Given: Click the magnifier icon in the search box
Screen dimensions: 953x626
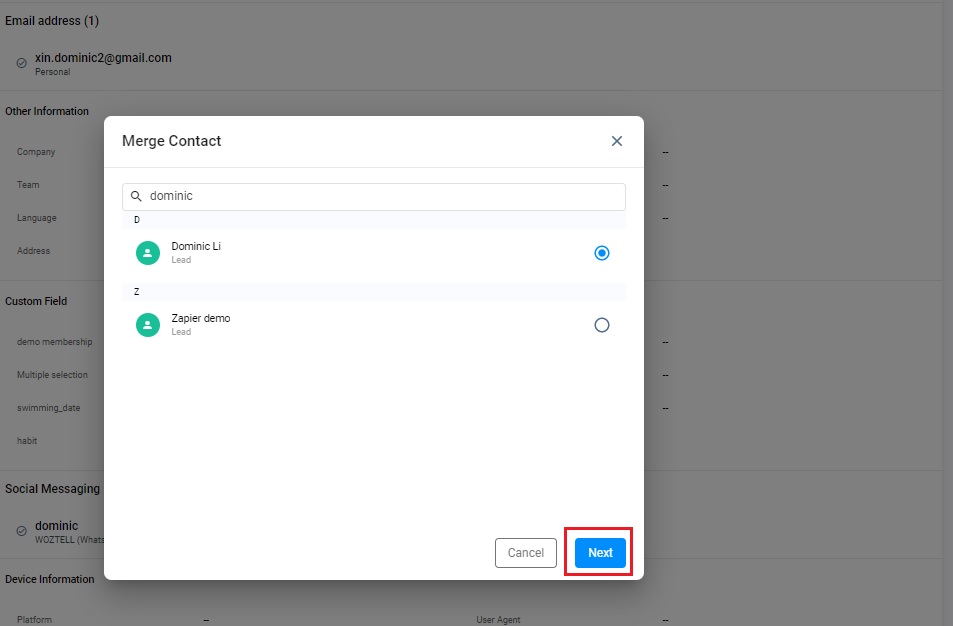Looking at the screenshot, I should [136, 196].
